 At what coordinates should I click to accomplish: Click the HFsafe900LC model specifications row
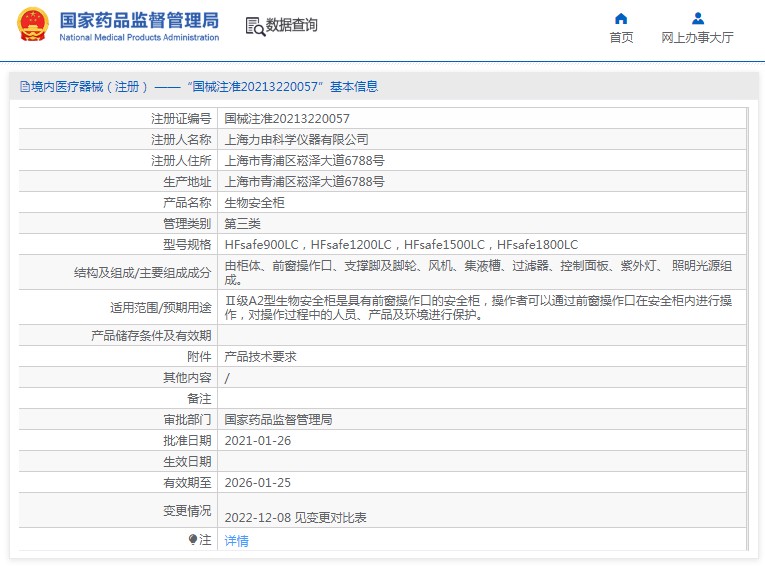pos(401,244)
